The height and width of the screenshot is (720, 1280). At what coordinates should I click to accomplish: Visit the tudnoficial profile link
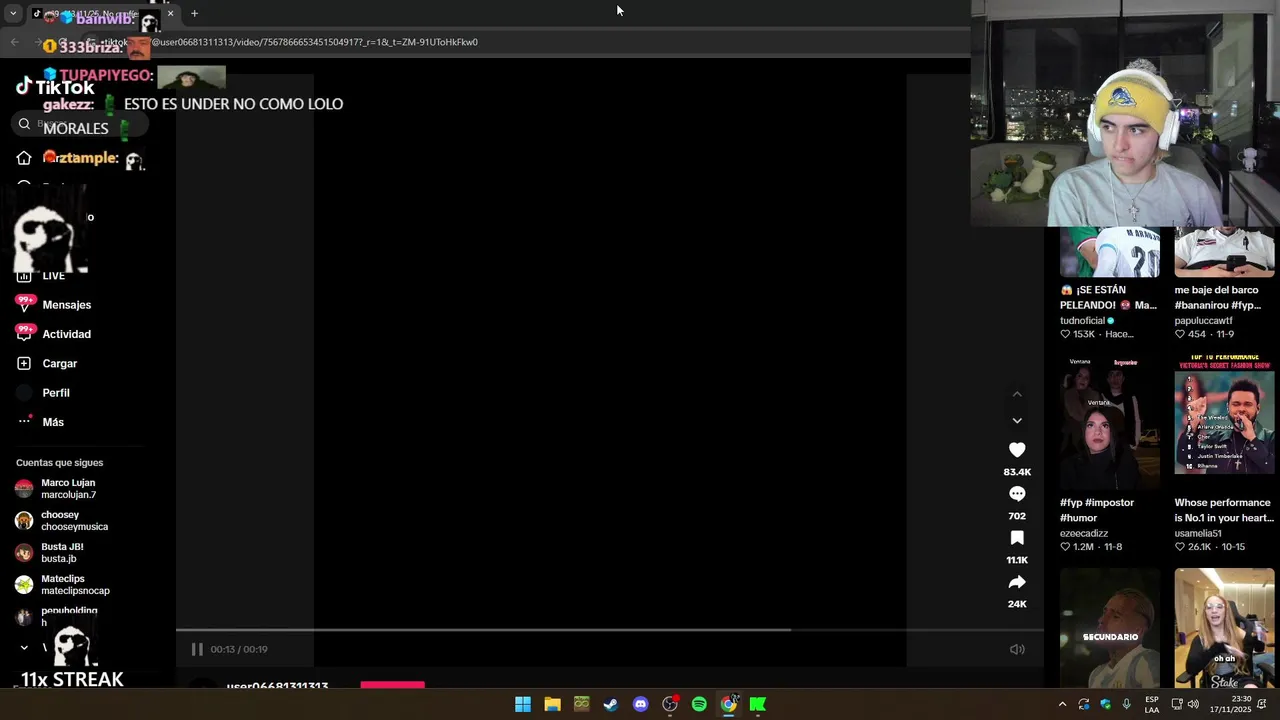click(1083, 321)
